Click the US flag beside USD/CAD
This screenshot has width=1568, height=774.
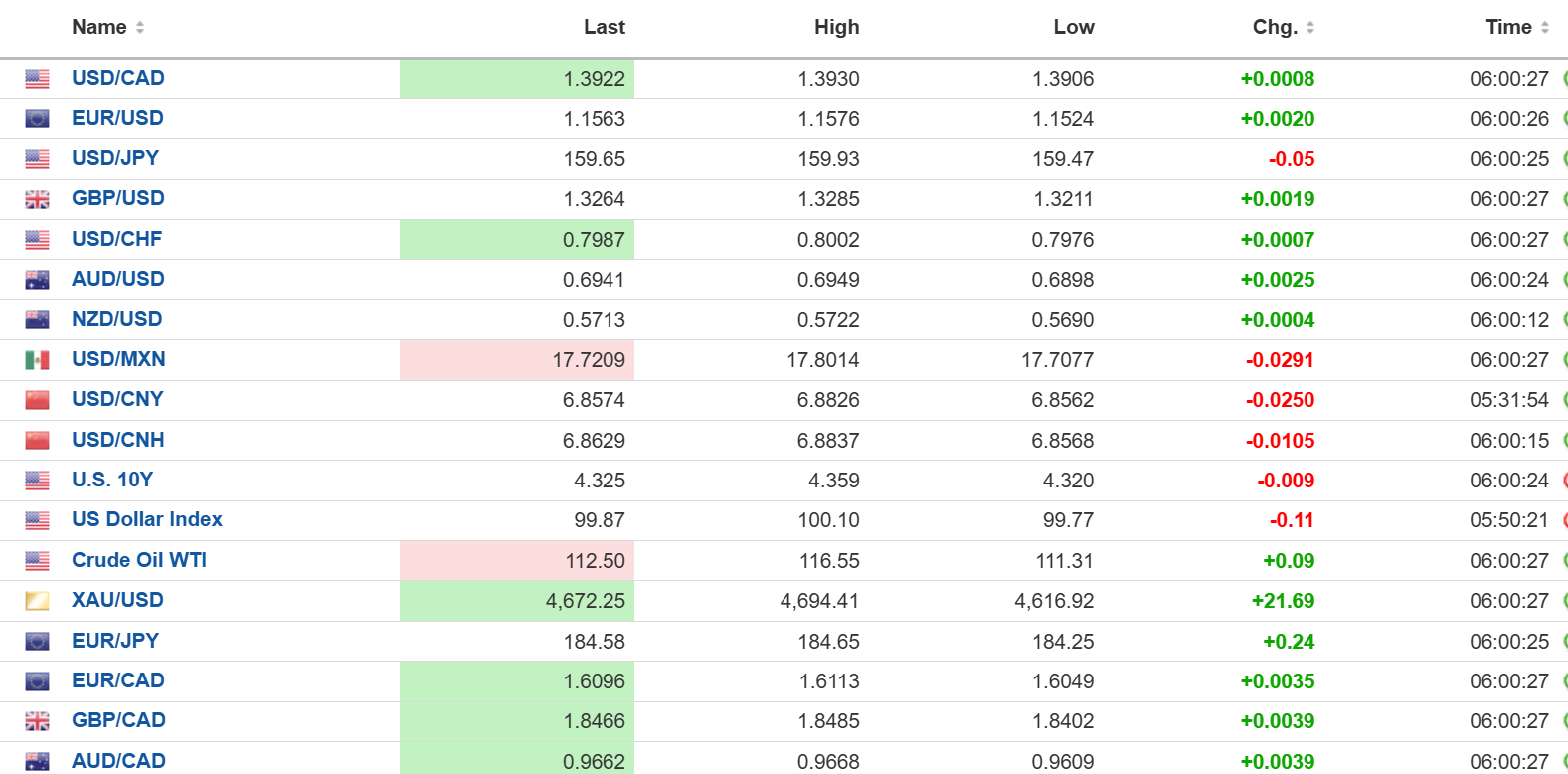[37, 79]
